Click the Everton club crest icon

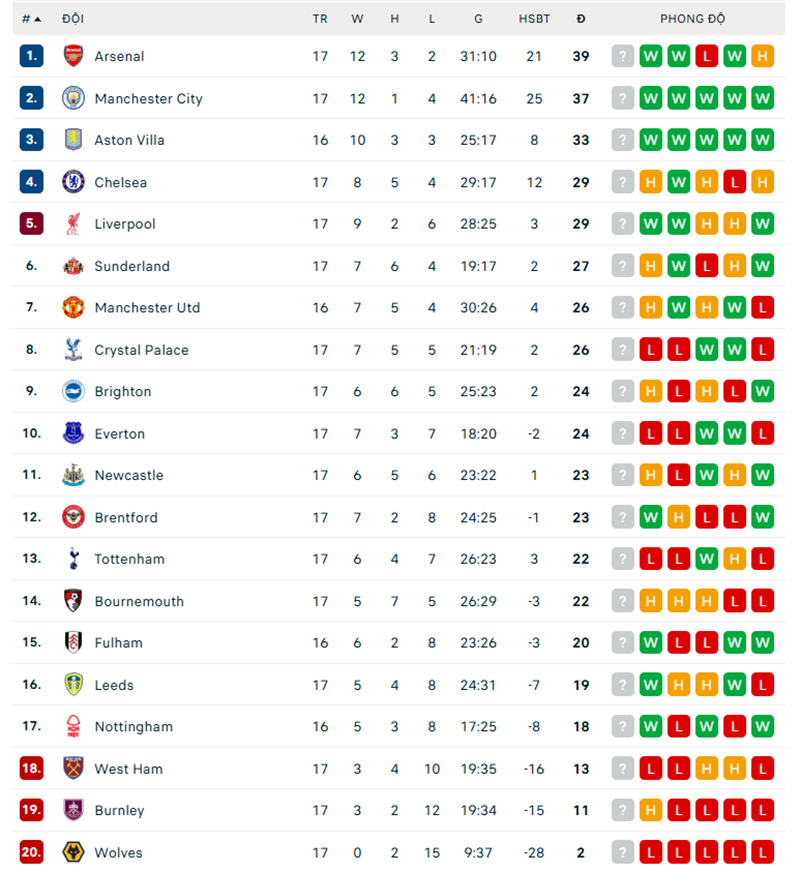[73, 433]
